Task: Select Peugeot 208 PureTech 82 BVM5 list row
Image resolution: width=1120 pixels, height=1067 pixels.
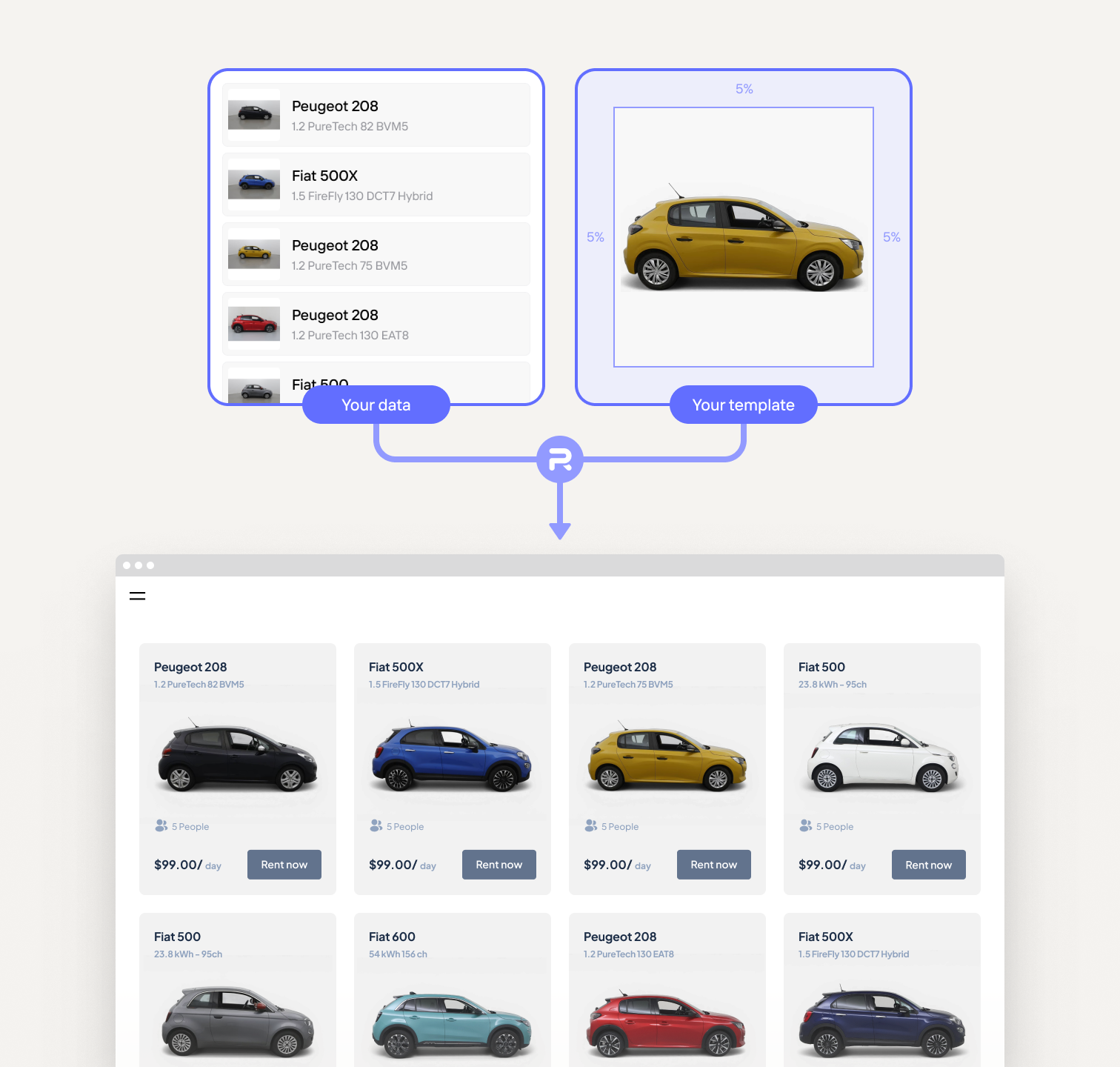Action: (x=376, y=115)
